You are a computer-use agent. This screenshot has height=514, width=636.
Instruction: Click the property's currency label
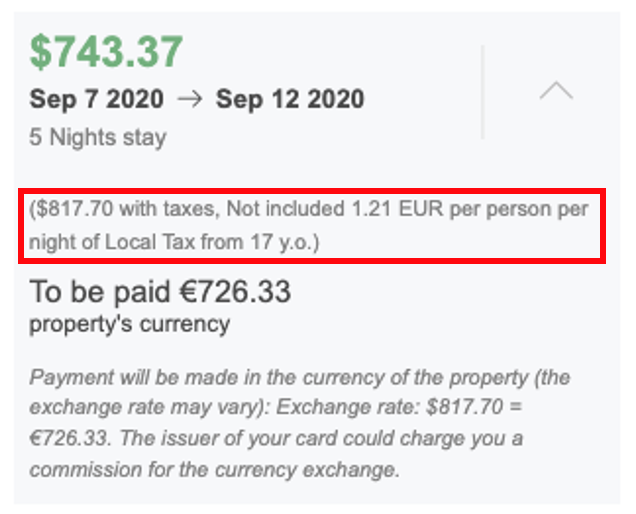coord(130,324)
